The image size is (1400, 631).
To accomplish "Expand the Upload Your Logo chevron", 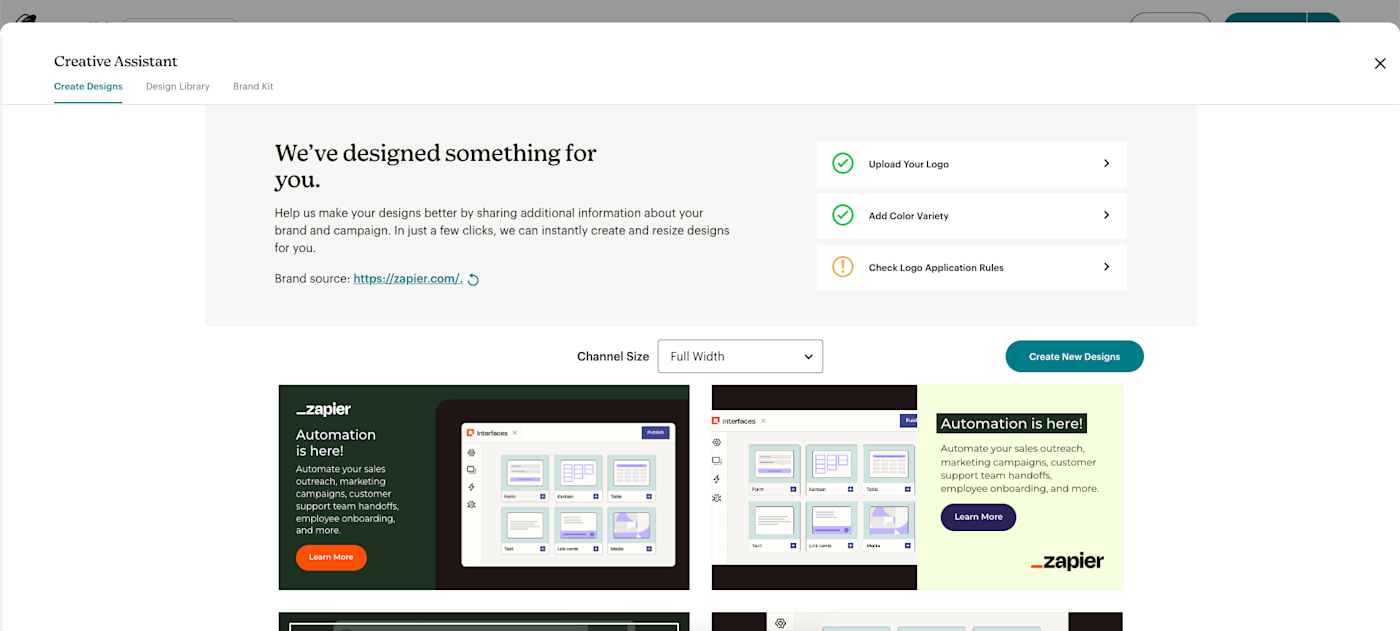I will tap(1106, 163).
